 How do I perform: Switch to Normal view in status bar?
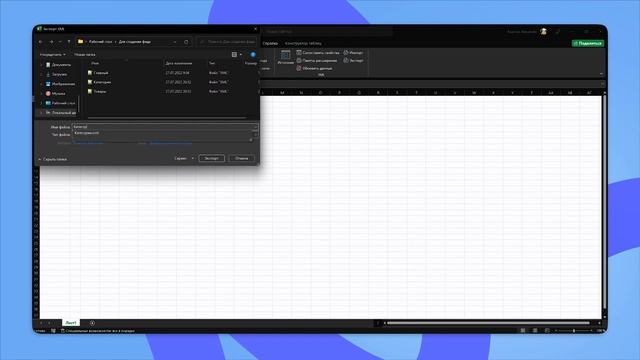pyautogui.click(x=523, y=331)
